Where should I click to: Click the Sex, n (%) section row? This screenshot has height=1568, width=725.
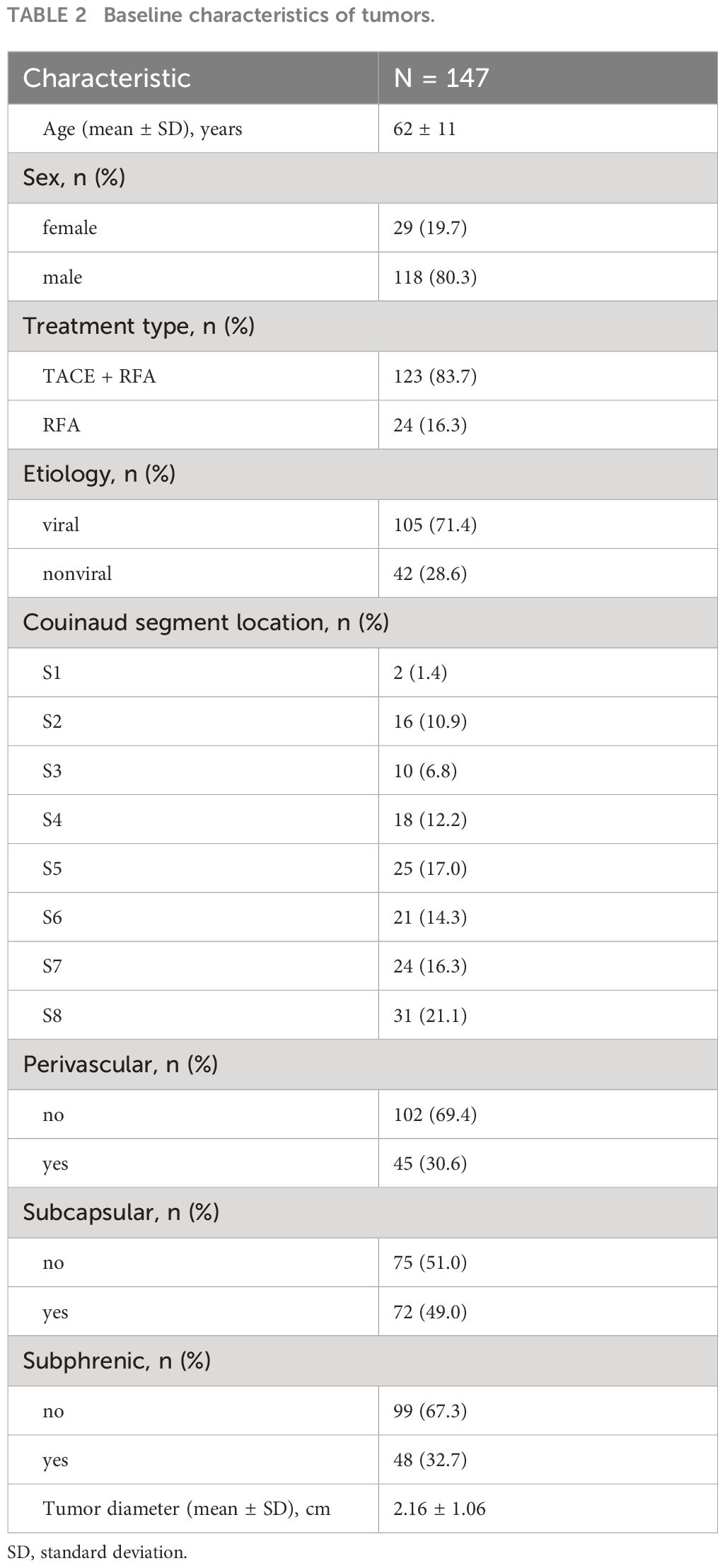tap(363, 178)
